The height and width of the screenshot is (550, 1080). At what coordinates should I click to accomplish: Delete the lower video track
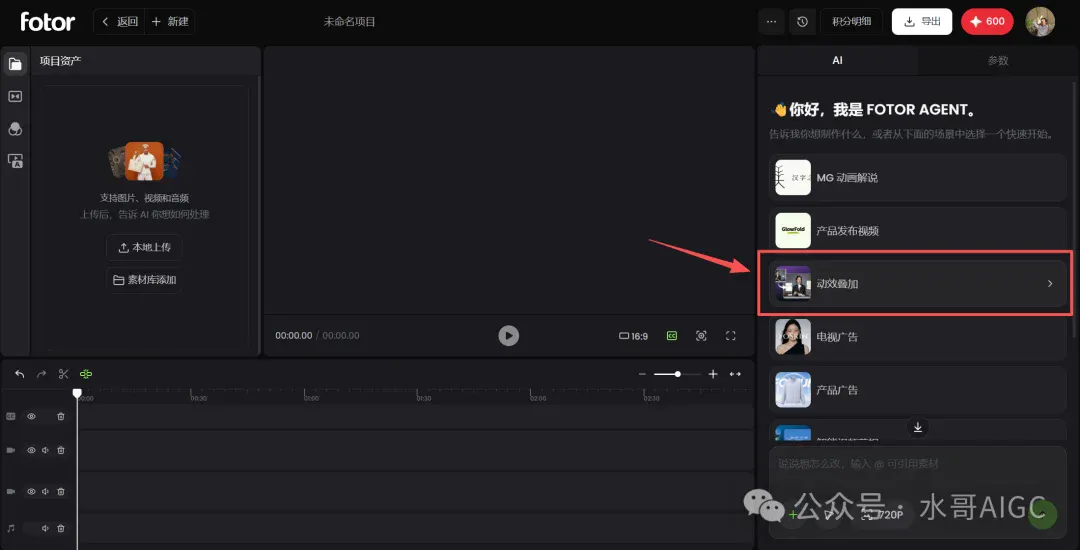pos(61,491)
